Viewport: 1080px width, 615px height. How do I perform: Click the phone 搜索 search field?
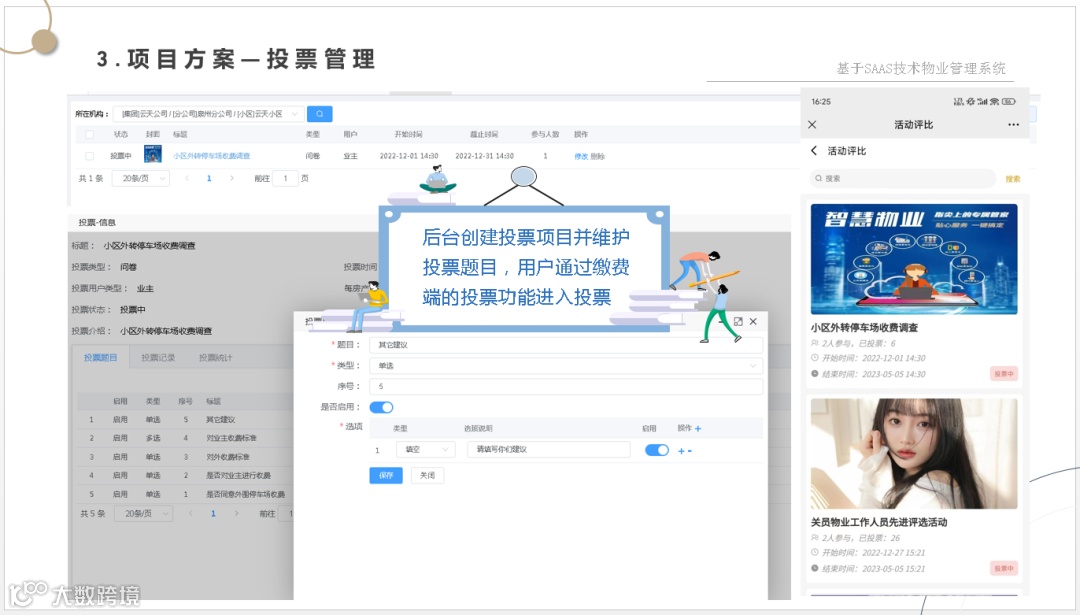[903, 178]
